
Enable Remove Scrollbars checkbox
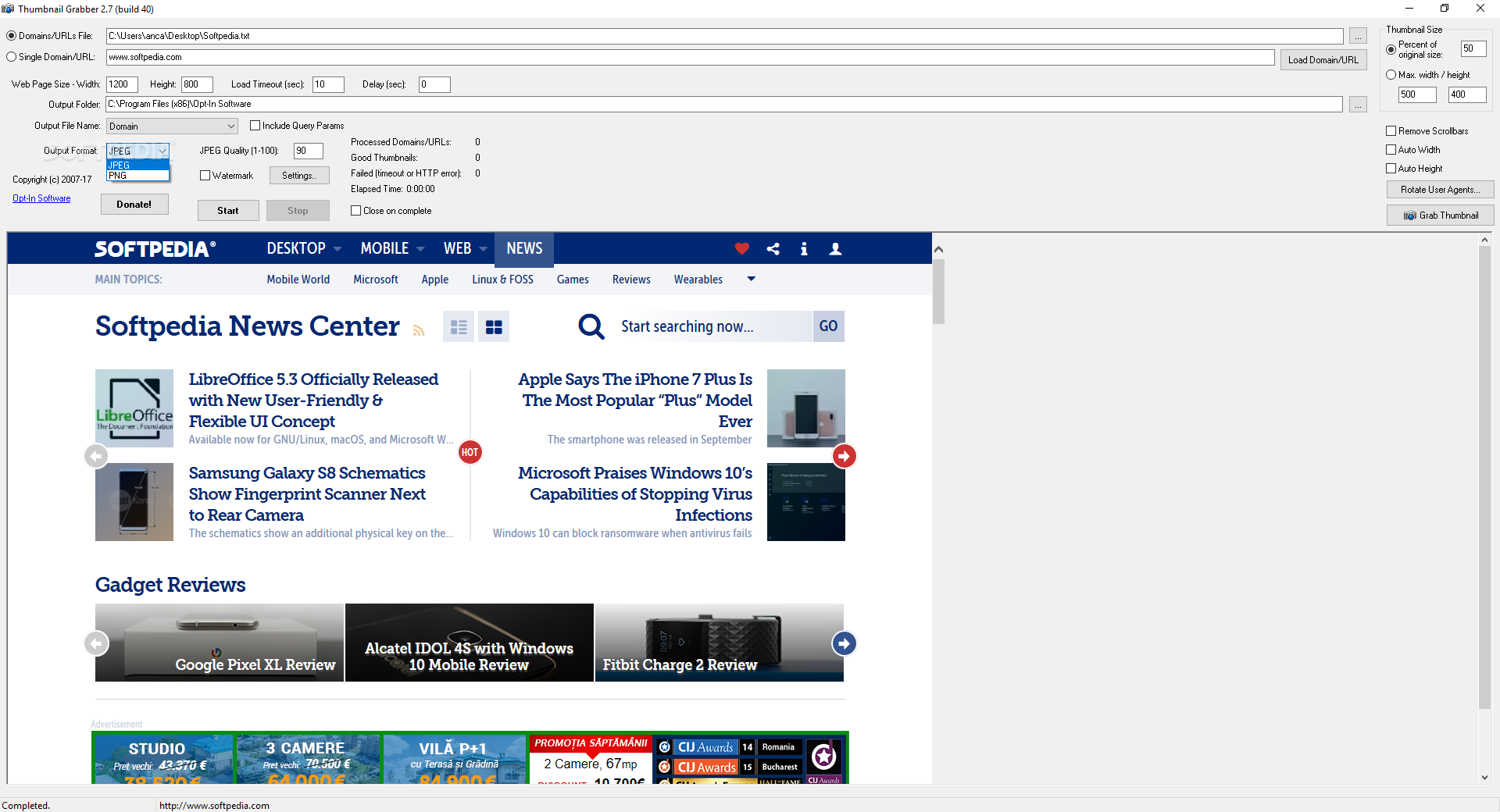pos(1391,131)
